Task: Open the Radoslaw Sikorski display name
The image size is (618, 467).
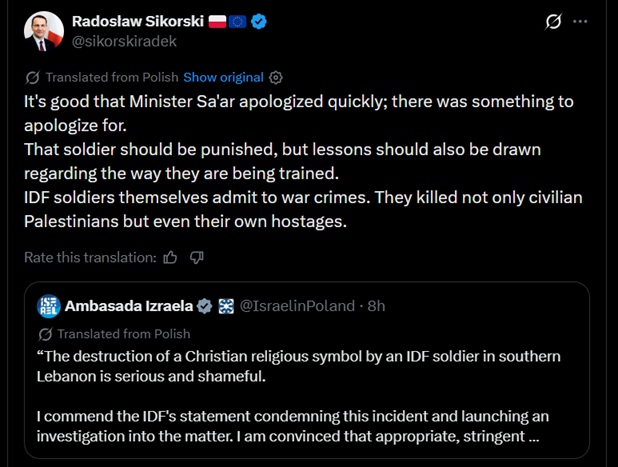Action: tap(136, 21)
